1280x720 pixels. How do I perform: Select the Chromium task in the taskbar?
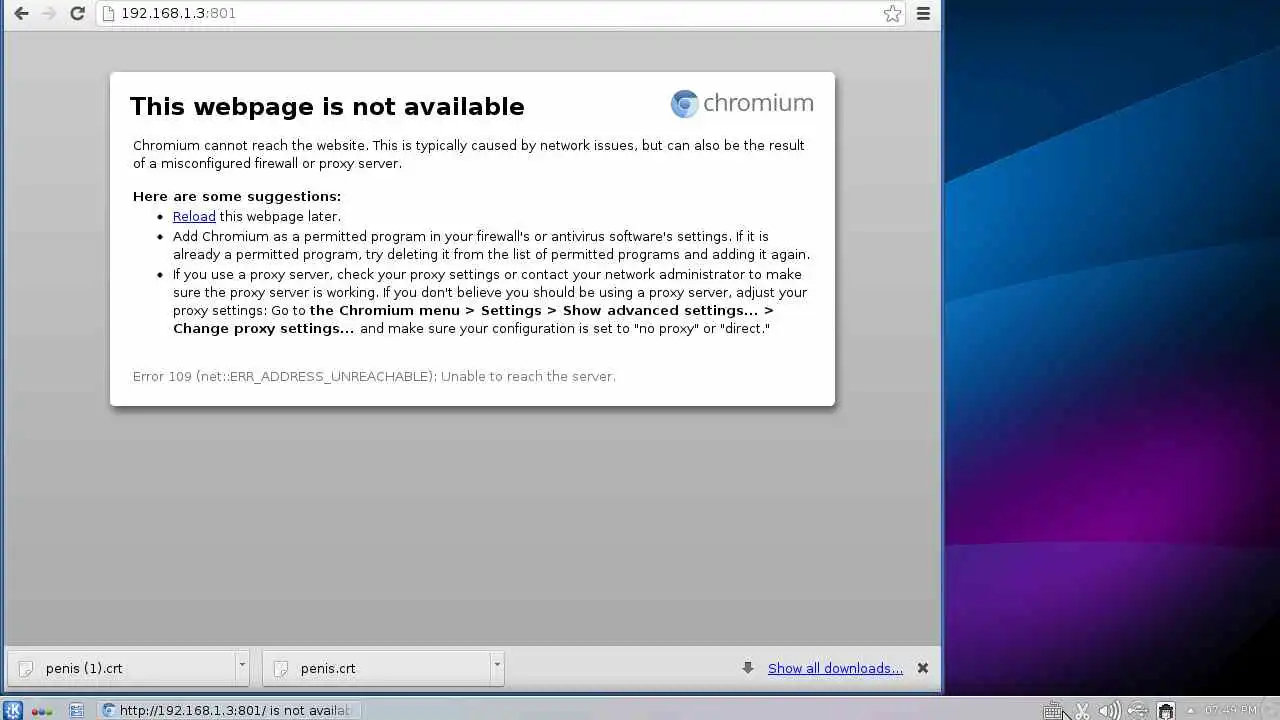pos(229,710)
